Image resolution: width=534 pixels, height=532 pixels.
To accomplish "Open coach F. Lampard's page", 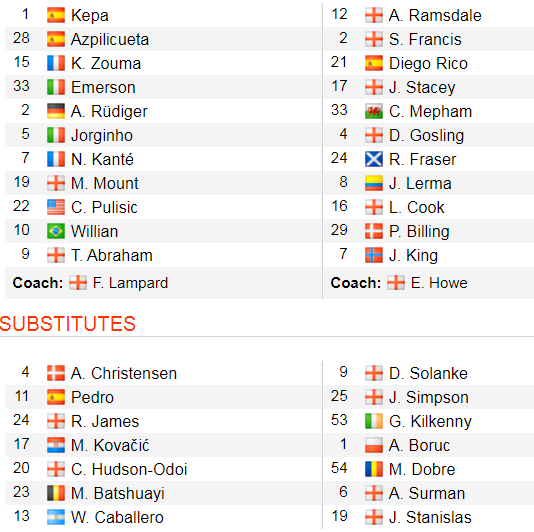I will (130, 283).
